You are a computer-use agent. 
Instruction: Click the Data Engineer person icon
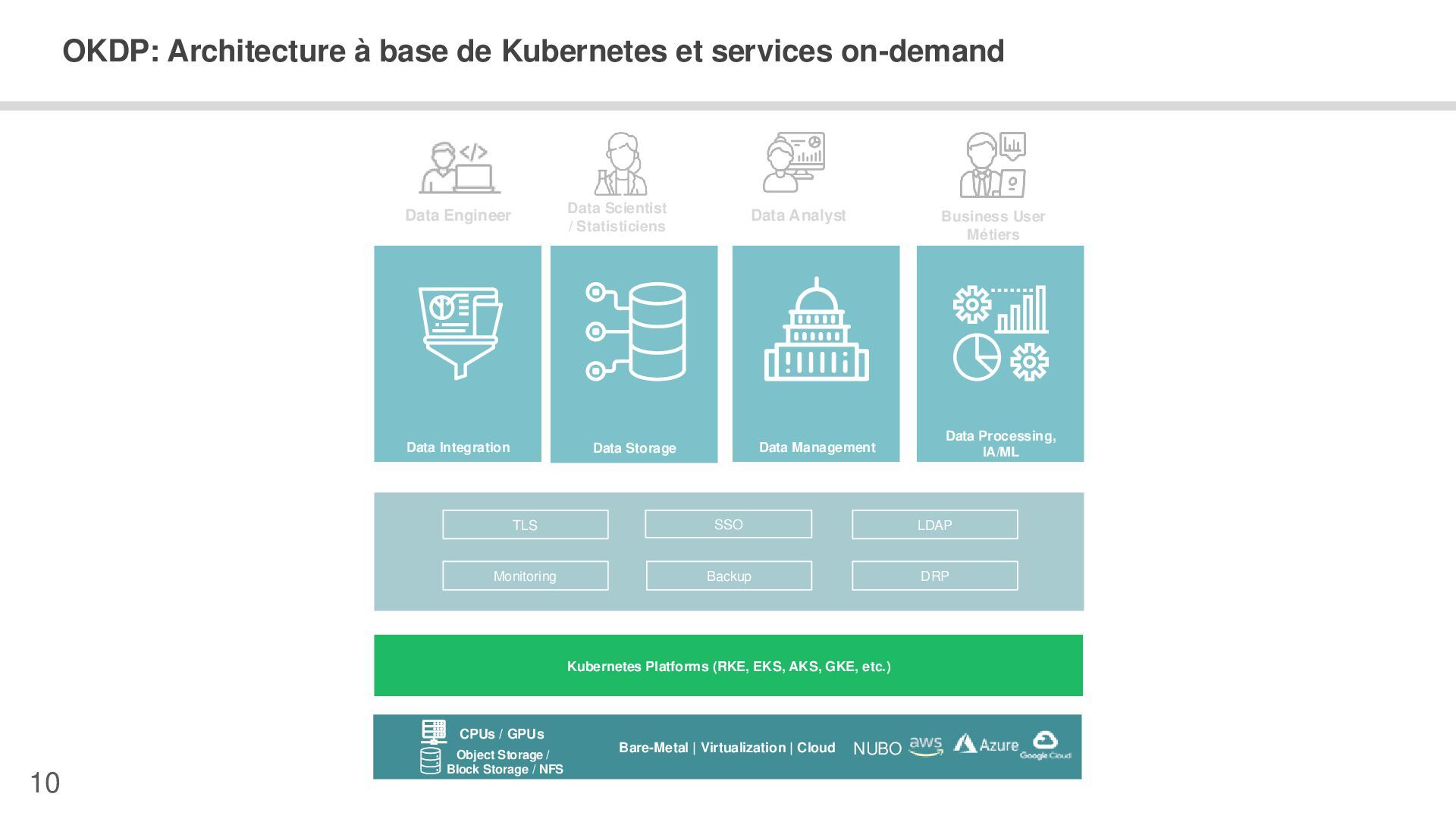[x=459, y=168]
